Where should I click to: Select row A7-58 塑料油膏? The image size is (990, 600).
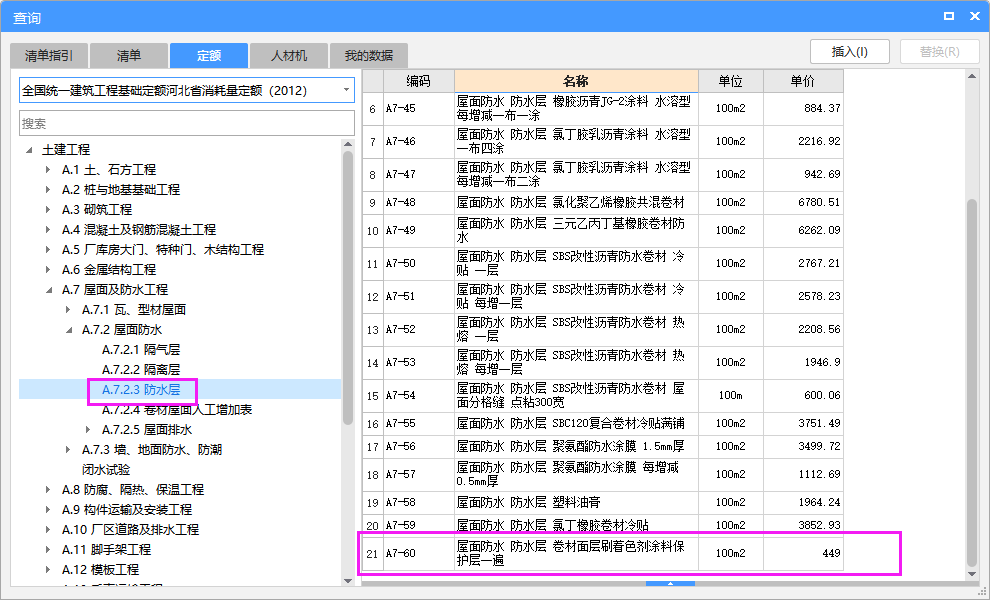pyautogui.click(x=603, y=503)
